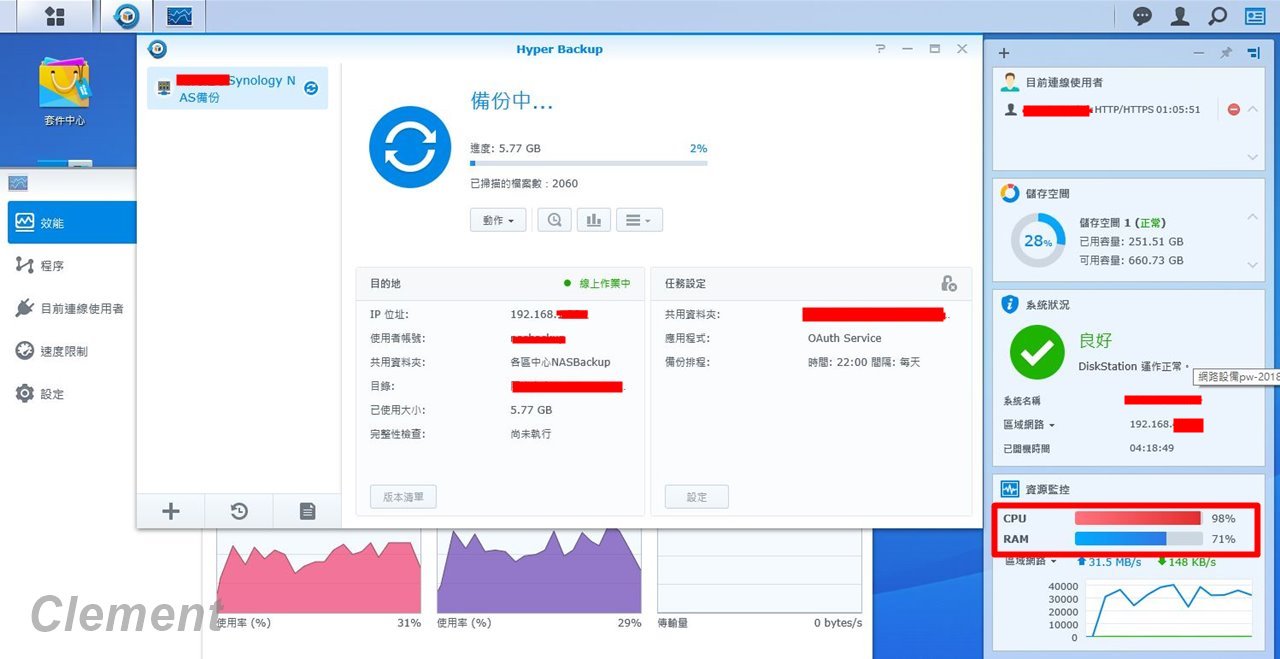Open 設定 in the Resource Monitor sidebar
The height and width of the screenshot is (659, 1280).
pyautogui.click(x=45, y=393)
